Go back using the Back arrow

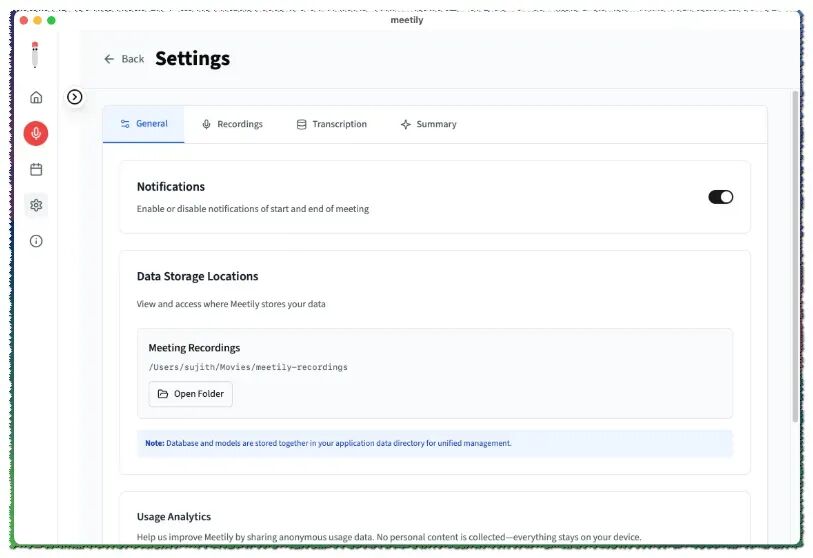(x=124, y=59)
